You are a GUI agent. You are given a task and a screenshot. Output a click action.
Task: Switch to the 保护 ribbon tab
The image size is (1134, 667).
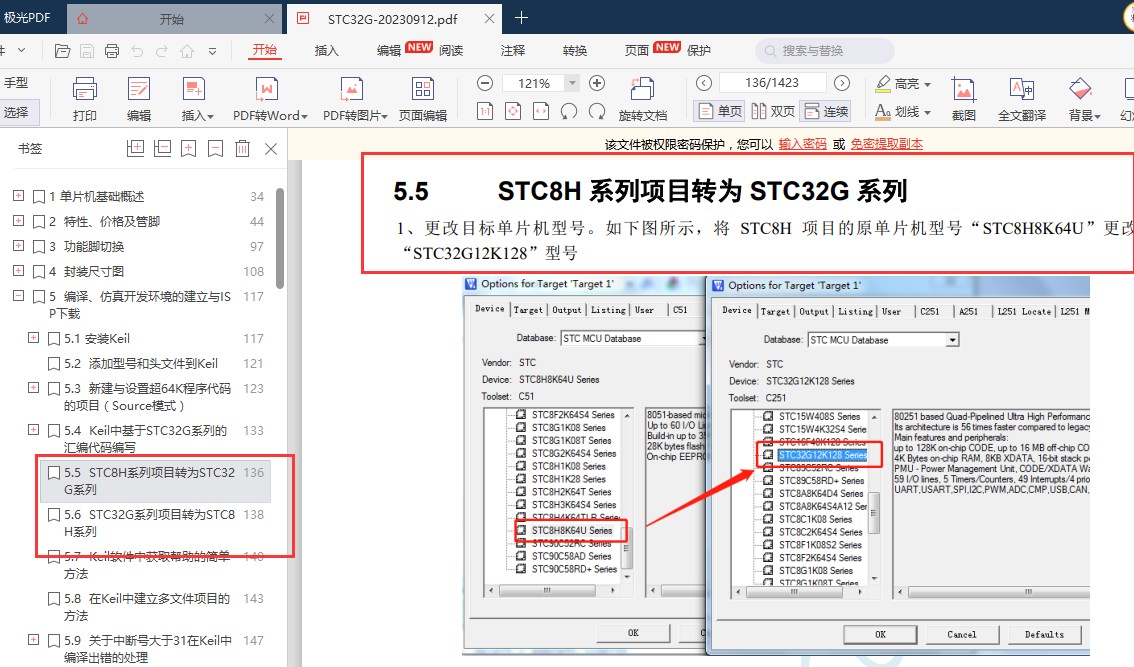point(699,51)
